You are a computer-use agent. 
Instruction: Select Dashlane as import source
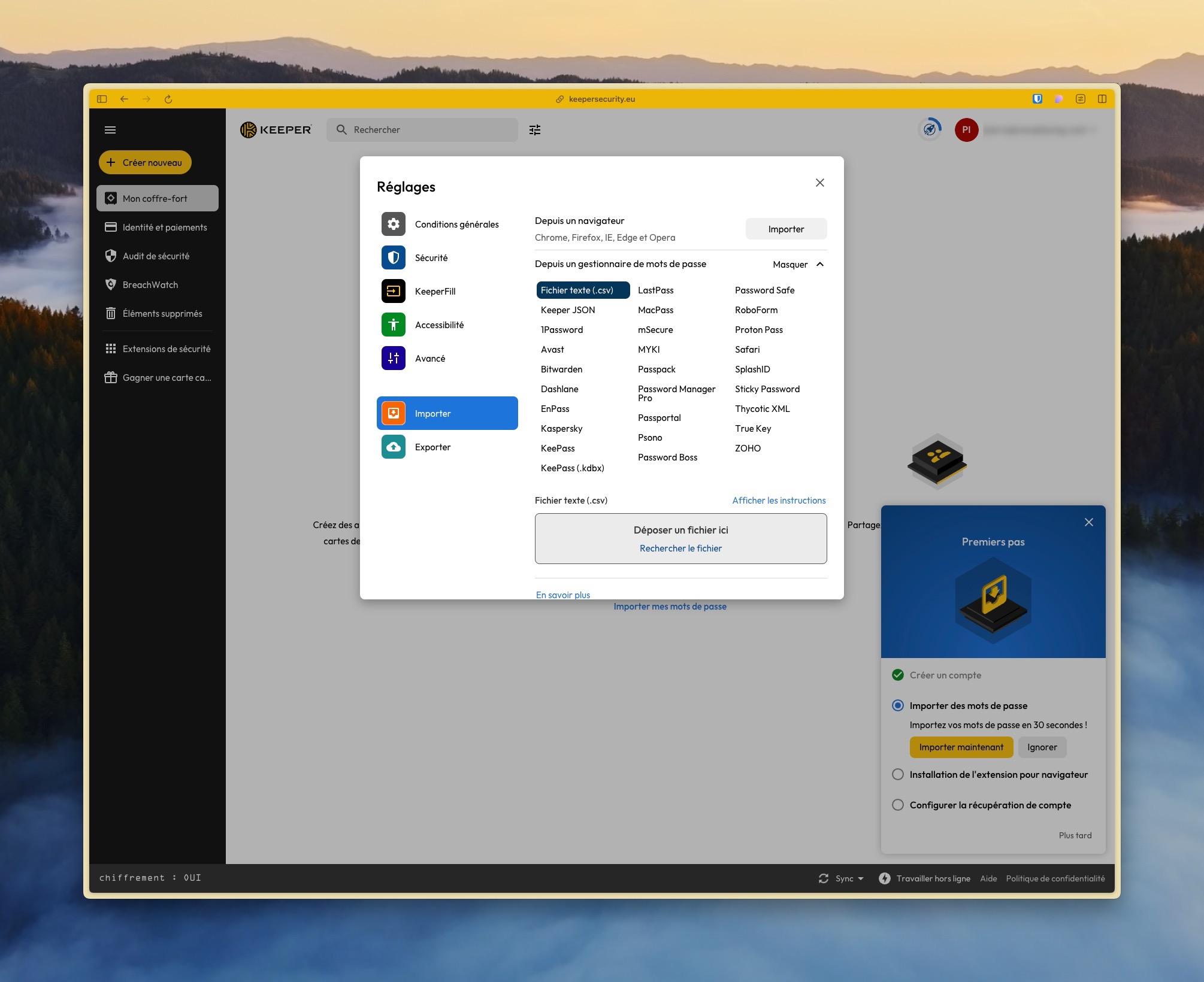pos(559,389)
